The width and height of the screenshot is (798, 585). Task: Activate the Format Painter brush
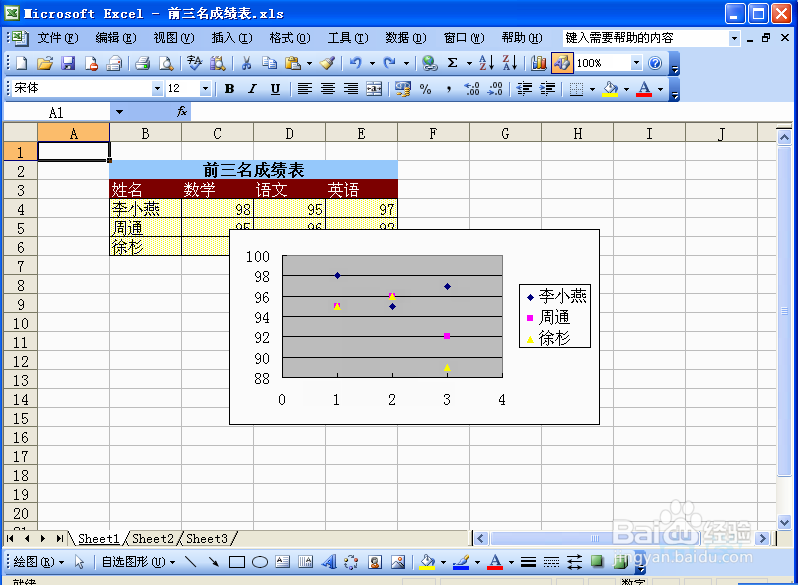[327, 63]
